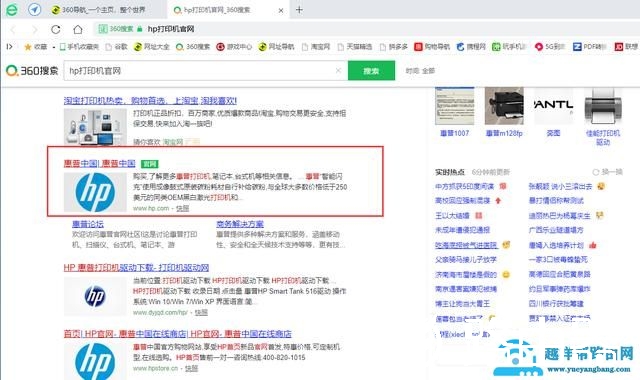Open the HP惠普打印机驱动下载 result title
640x380 pixels.
136,268
